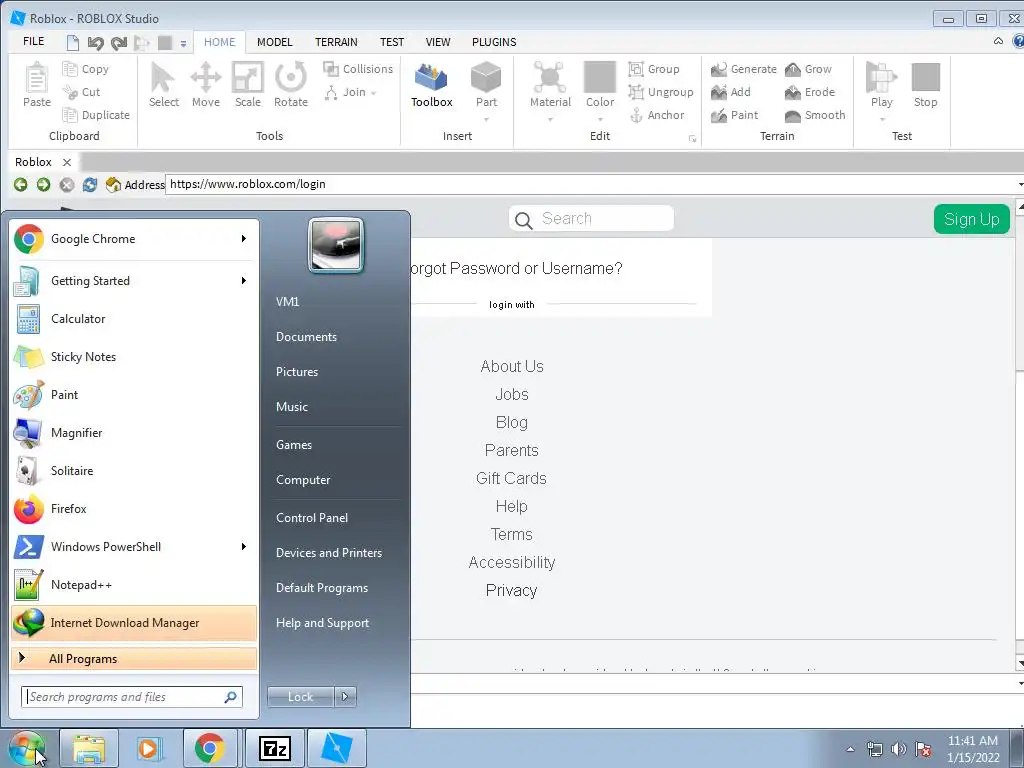
Task: Switch to the MODEL tab
Action: (x=274, y=42)
